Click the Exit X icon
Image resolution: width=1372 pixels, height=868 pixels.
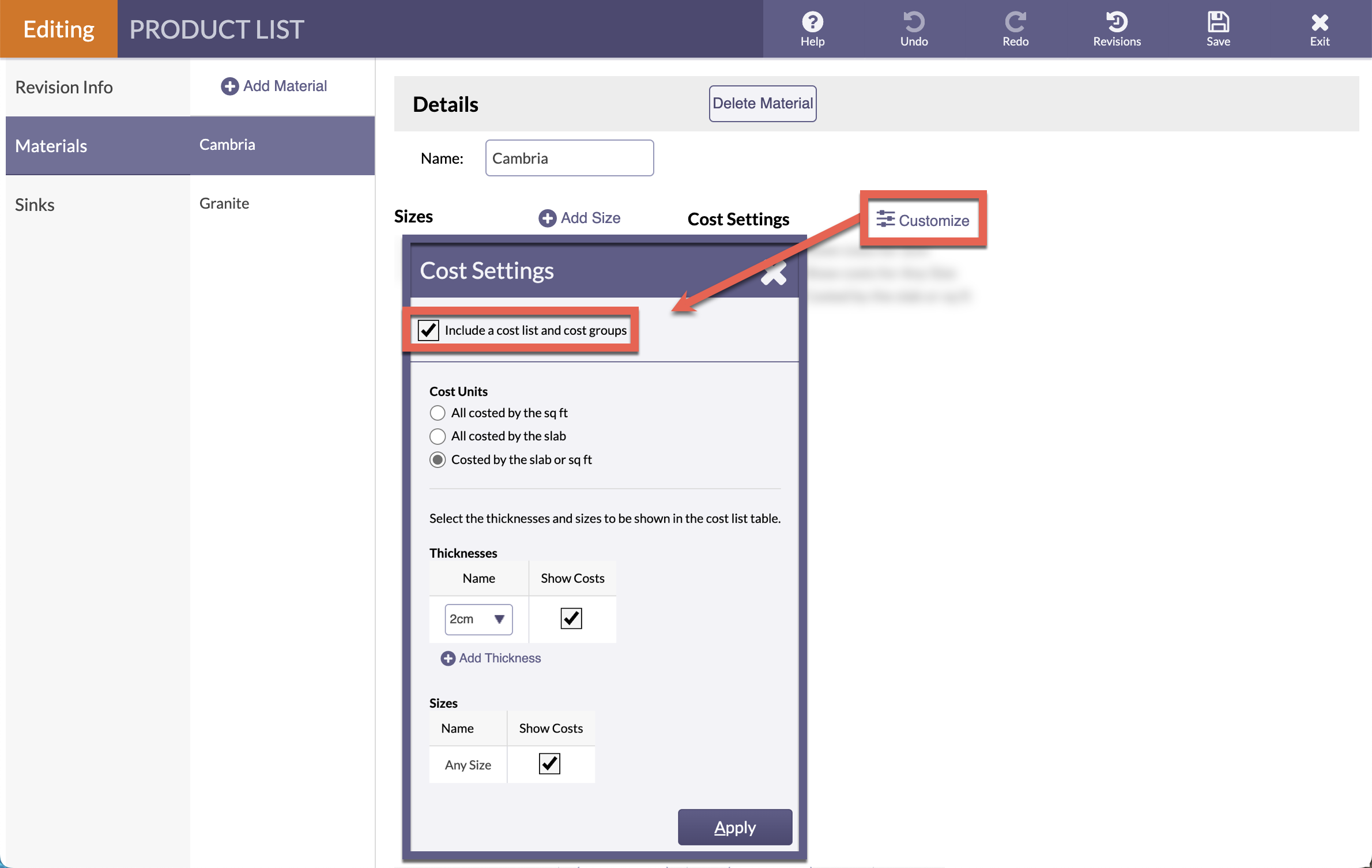[x=1320, y=22]
